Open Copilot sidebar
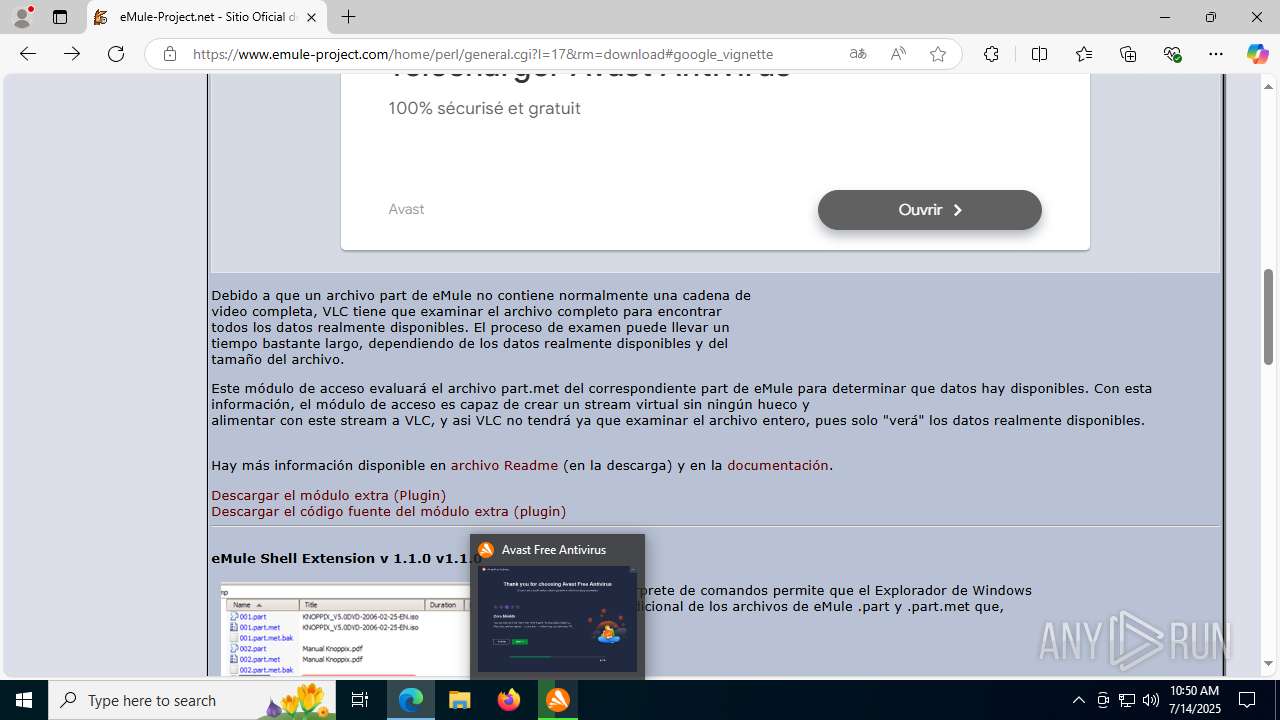The image size is (1280, 720). 1257,54
